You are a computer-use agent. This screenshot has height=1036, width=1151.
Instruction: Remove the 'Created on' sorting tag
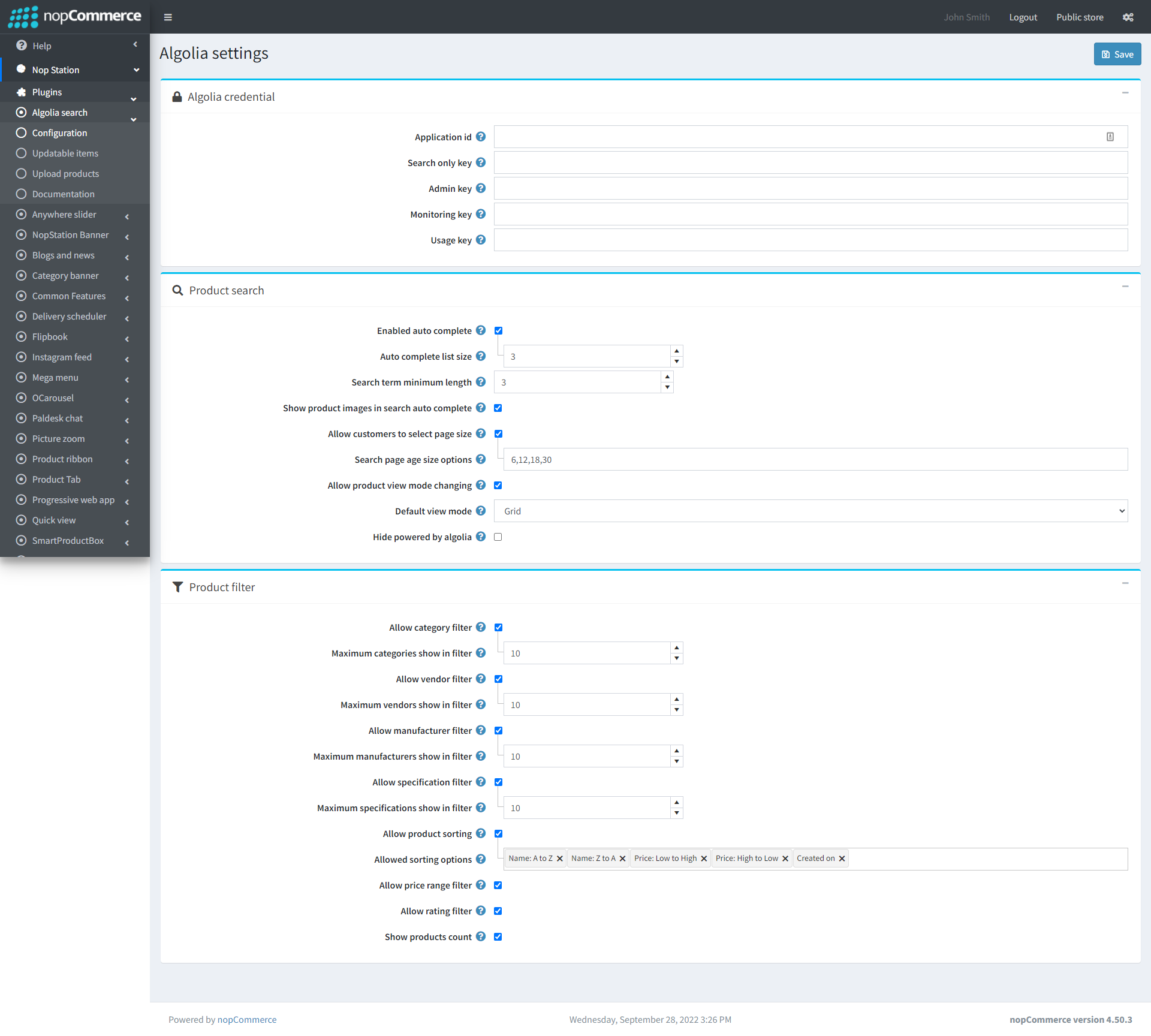click(842, 859)
